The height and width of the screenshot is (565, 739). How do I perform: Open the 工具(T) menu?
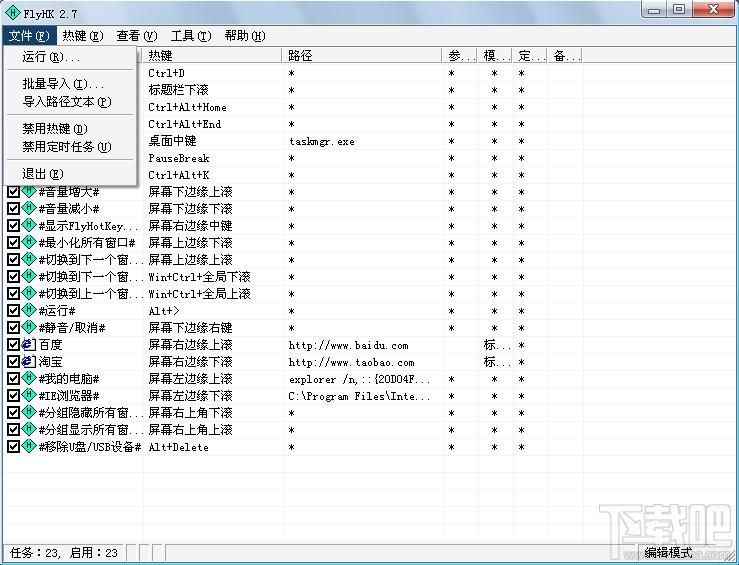tap(191, 36)
